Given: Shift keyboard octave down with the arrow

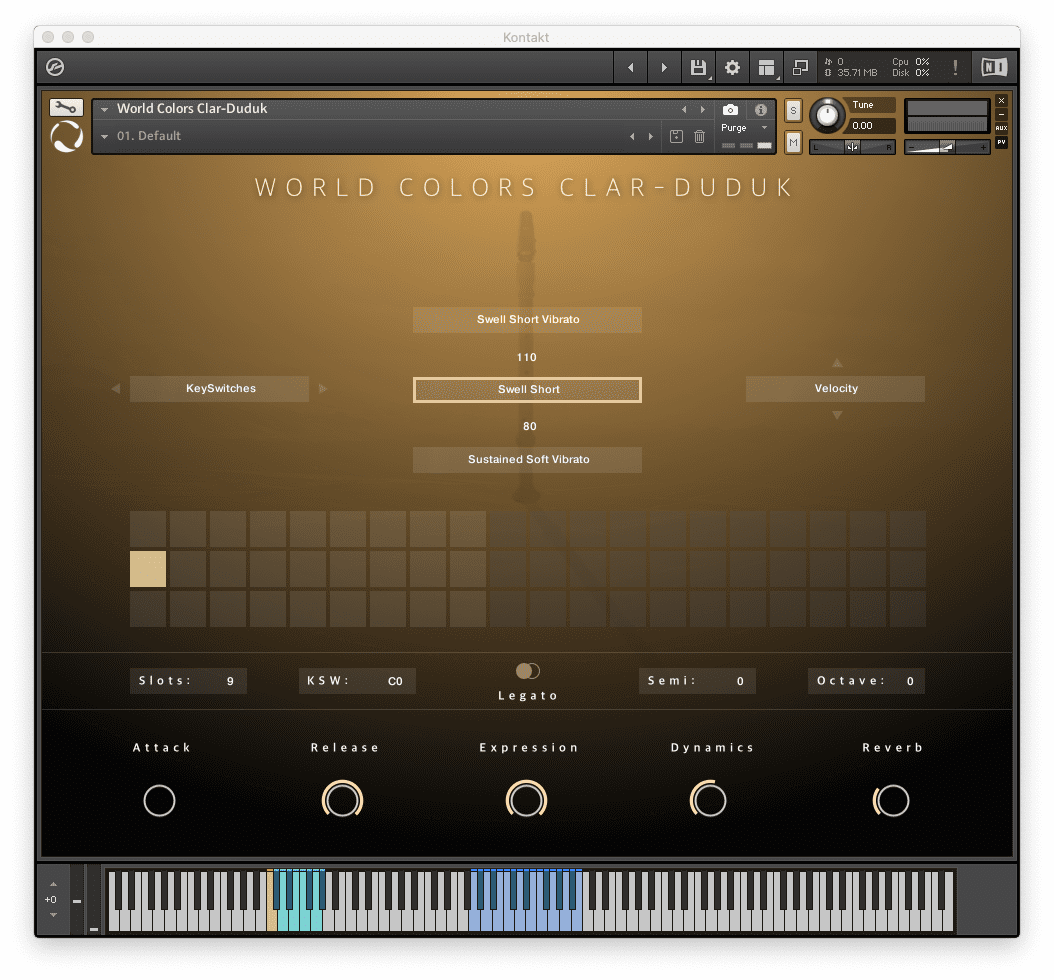Looking at the screenshot, I should (53, 915).
